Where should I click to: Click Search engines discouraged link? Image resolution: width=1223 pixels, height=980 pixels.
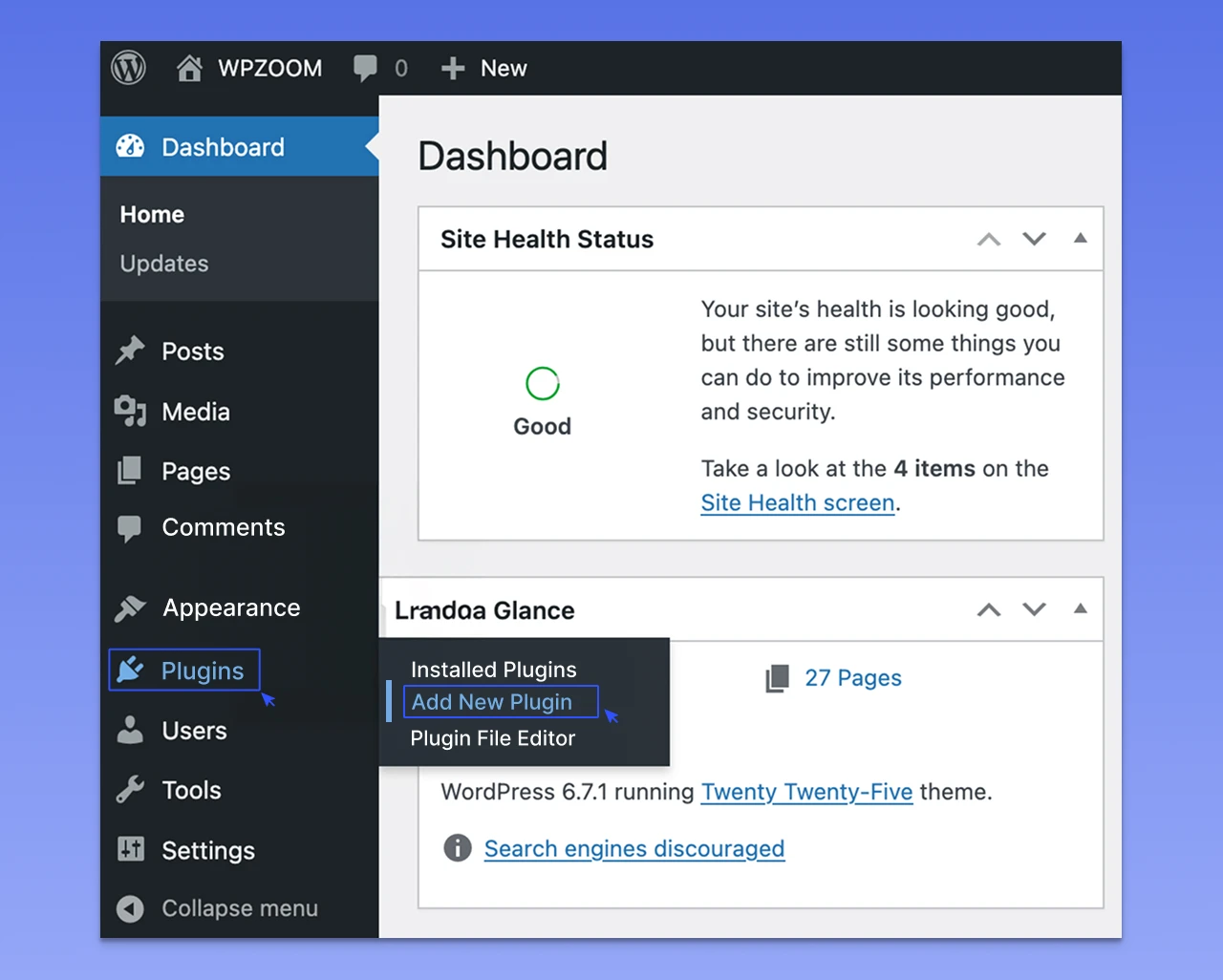634,848
